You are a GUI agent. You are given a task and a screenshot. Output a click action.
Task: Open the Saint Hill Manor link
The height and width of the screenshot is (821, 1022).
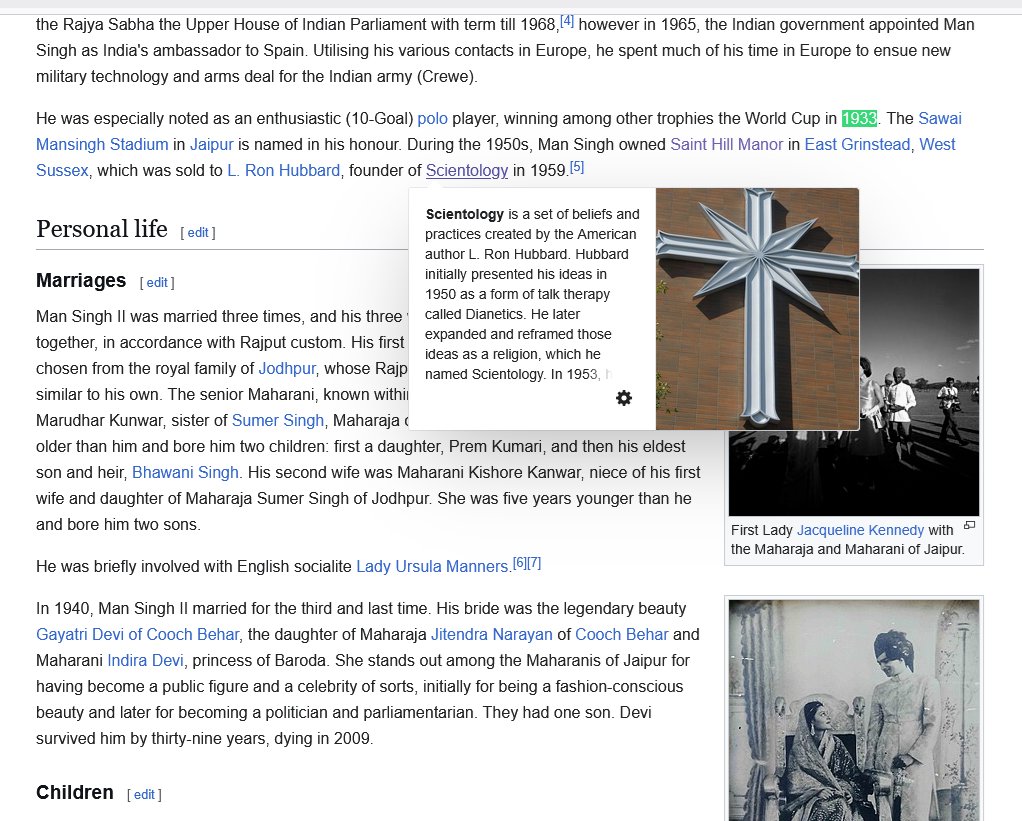pos(726,145)
